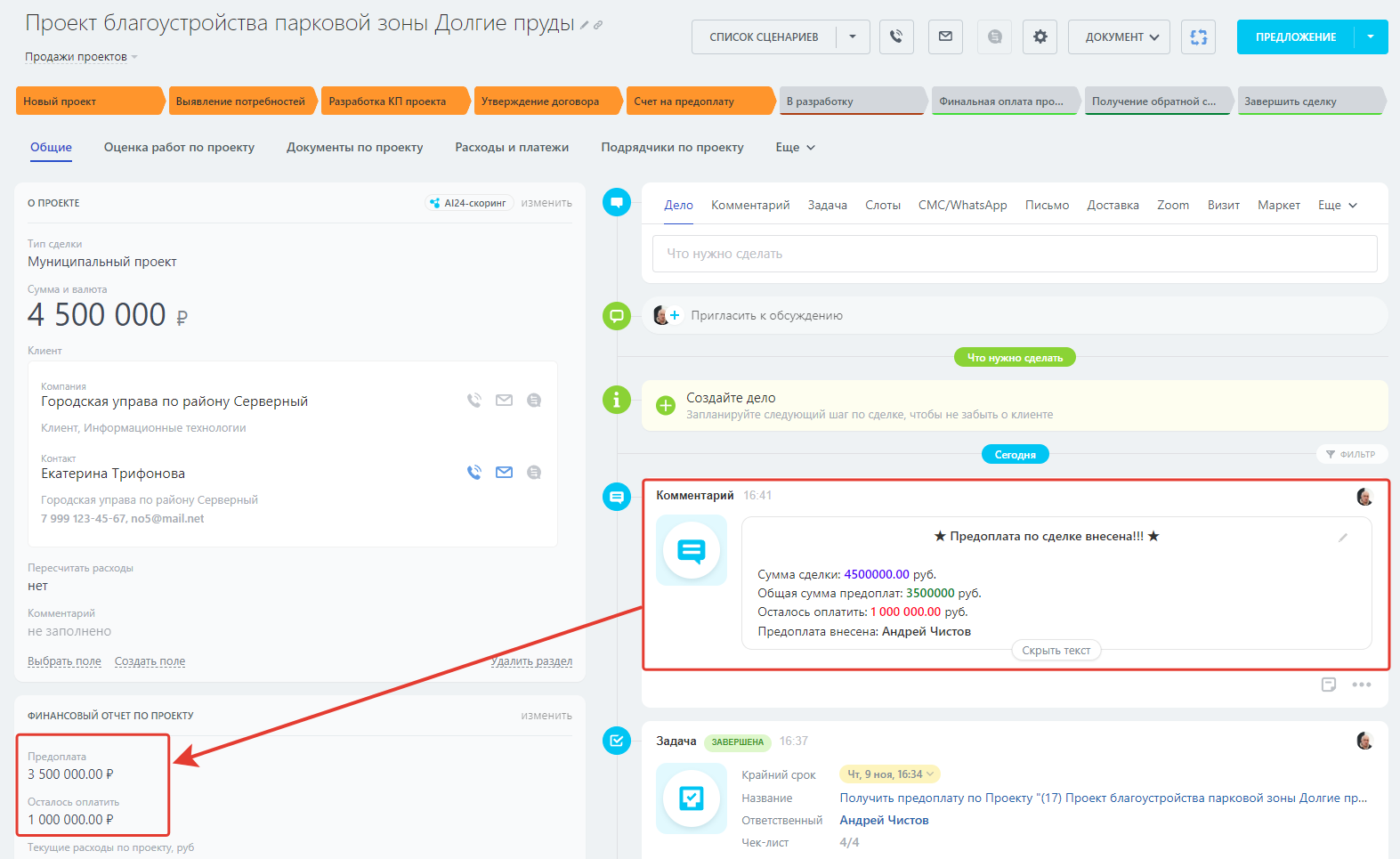This screenshot has height=859, width=1400.
Task: Expand the arrow next to СПИСОК СЦЕНАРИЕВ
Action: (x=853, y=36)
